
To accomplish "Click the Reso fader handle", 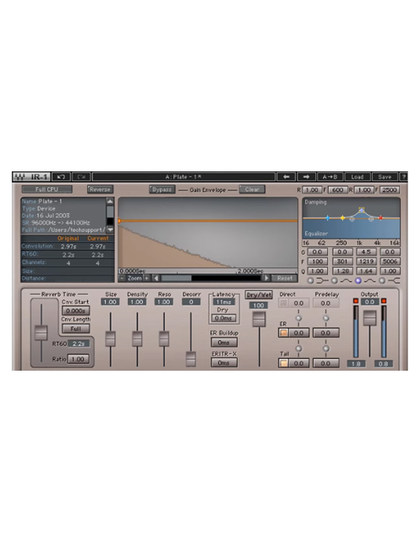I will tap(164, 339).
